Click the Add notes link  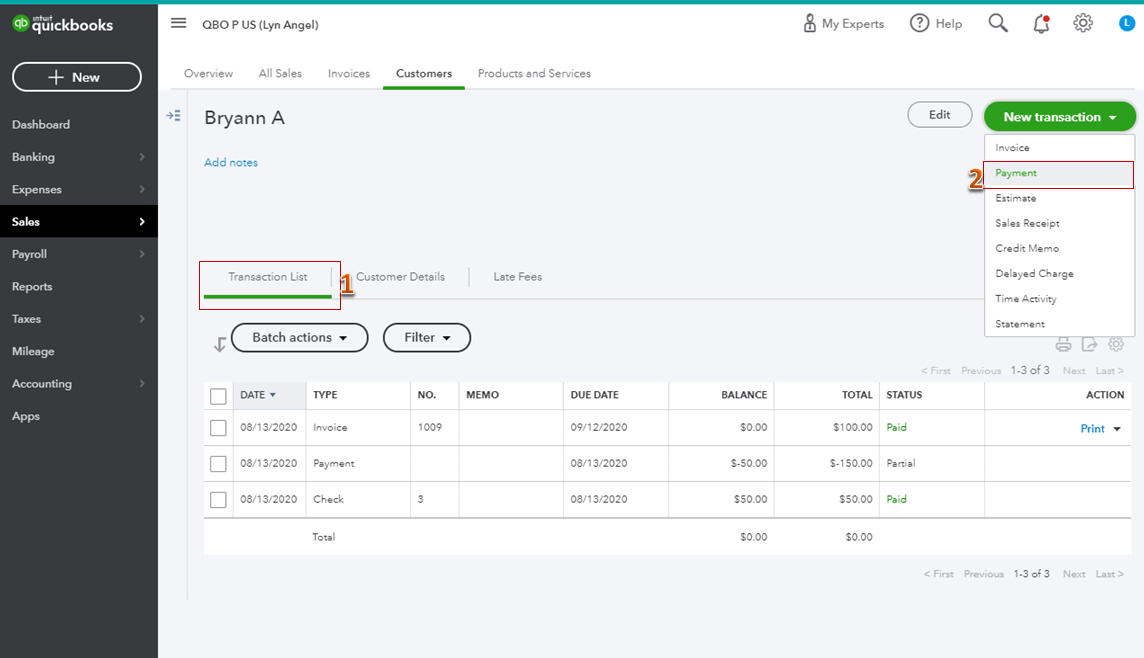[231, 163]
